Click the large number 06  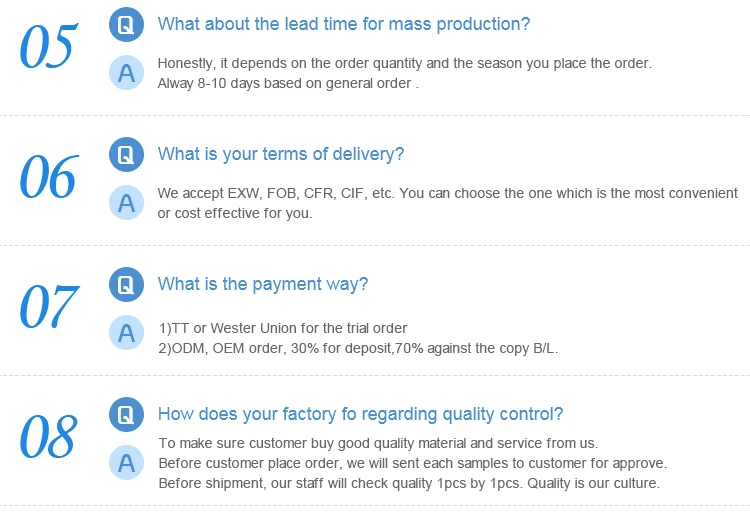[48, 178]
